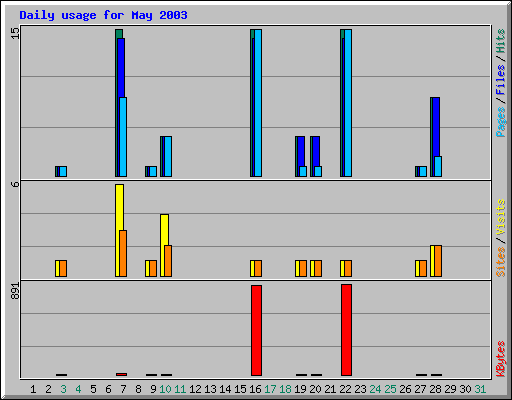Click the 'Hits' legend label
This screenshot has width=512, height=400.
pos(500,41)
